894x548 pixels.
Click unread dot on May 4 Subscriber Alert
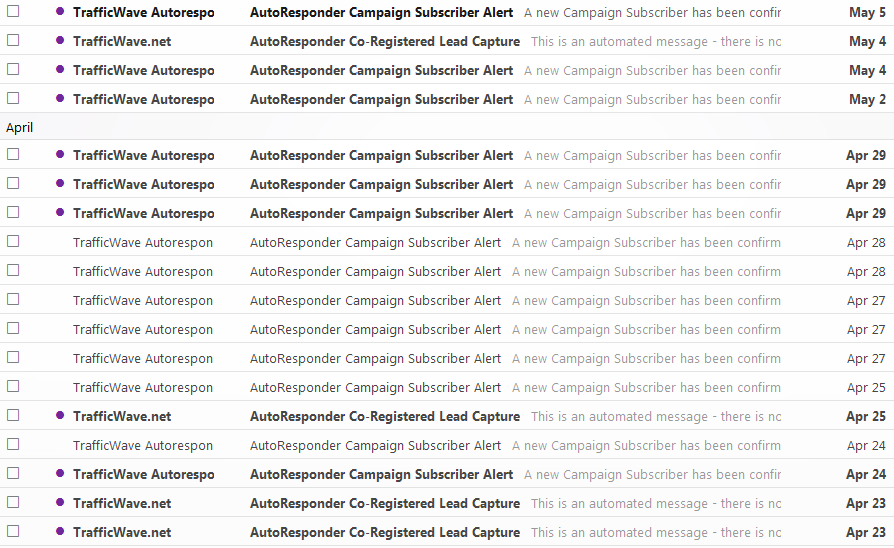[60, 70]
